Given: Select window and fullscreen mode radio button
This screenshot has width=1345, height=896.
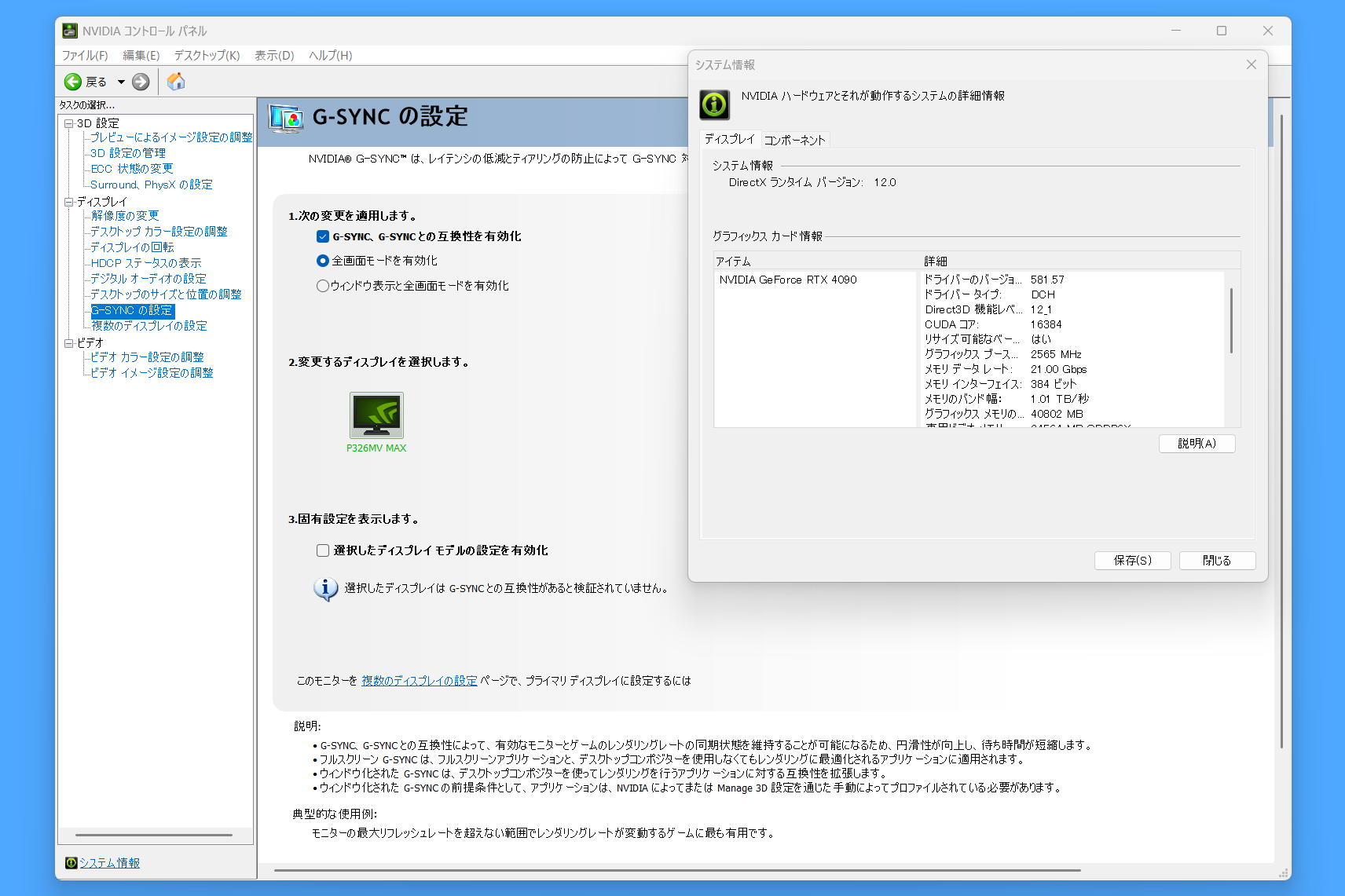Looking at the screenshot, I should coord(323,286).
